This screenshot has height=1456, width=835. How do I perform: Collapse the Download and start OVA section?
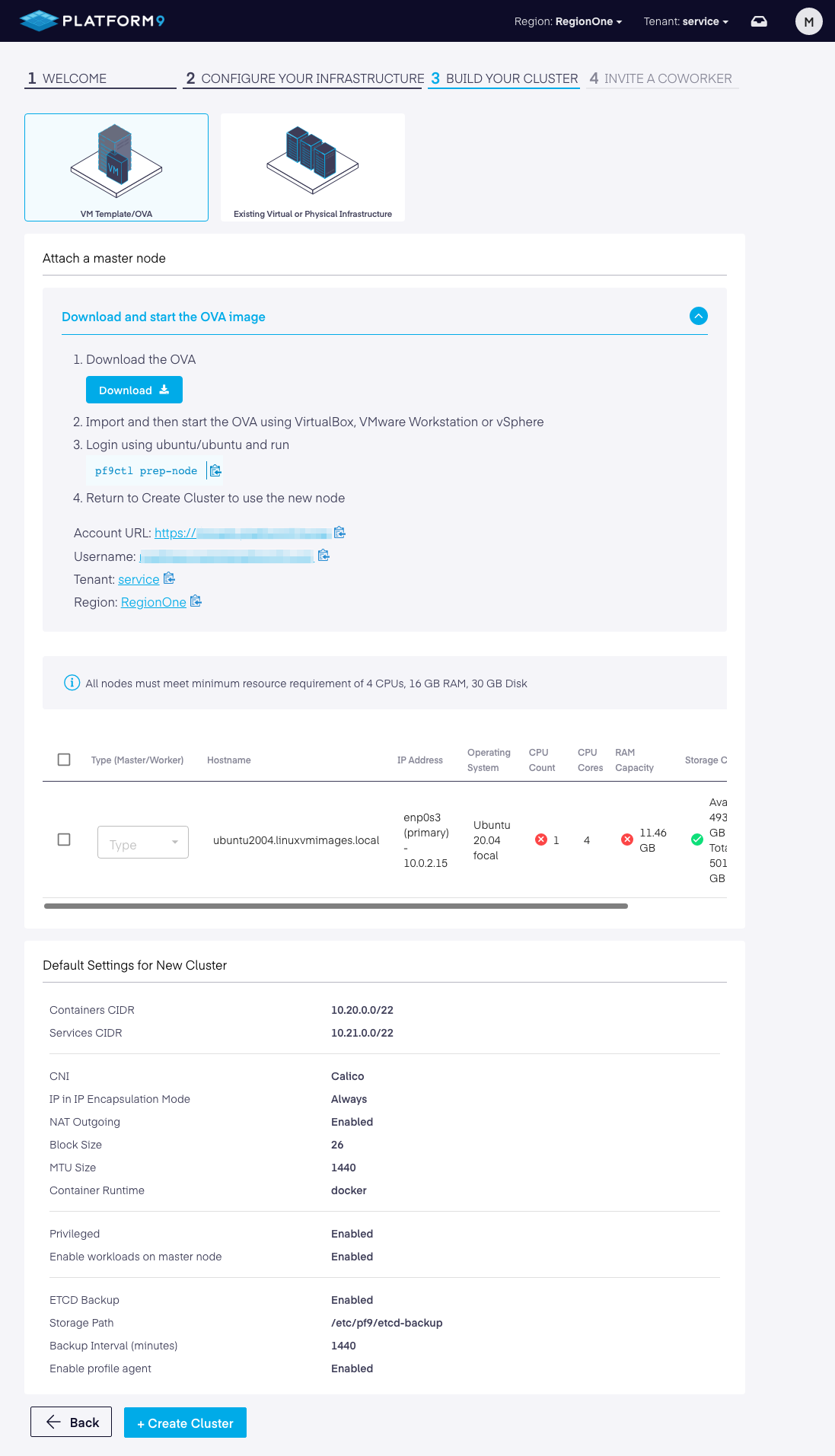[698, 316]
